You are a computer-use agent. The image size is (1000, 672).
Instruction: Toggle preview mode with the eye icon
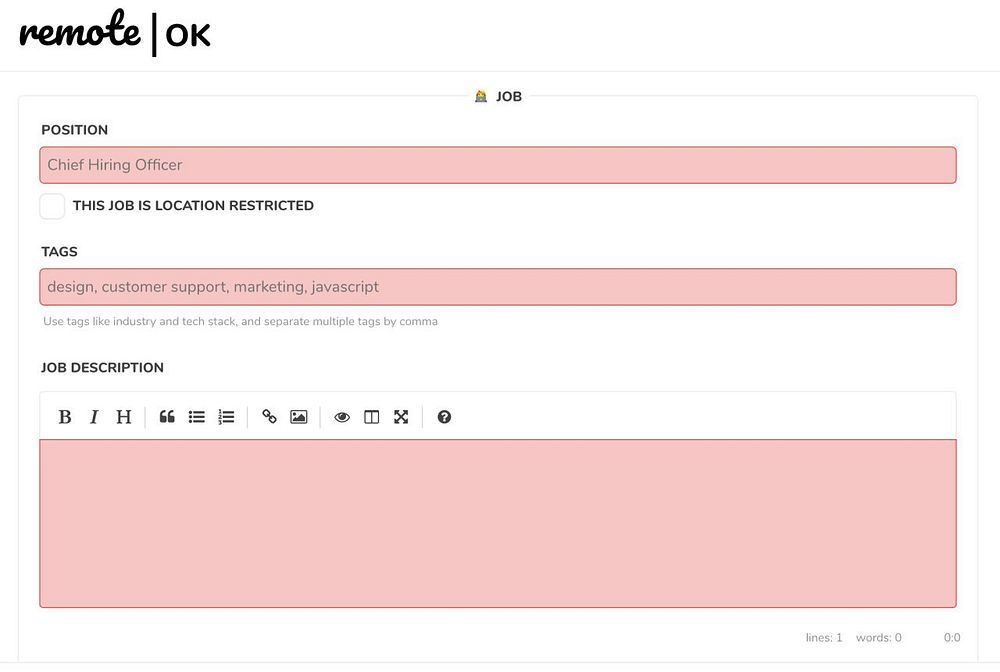342,417
